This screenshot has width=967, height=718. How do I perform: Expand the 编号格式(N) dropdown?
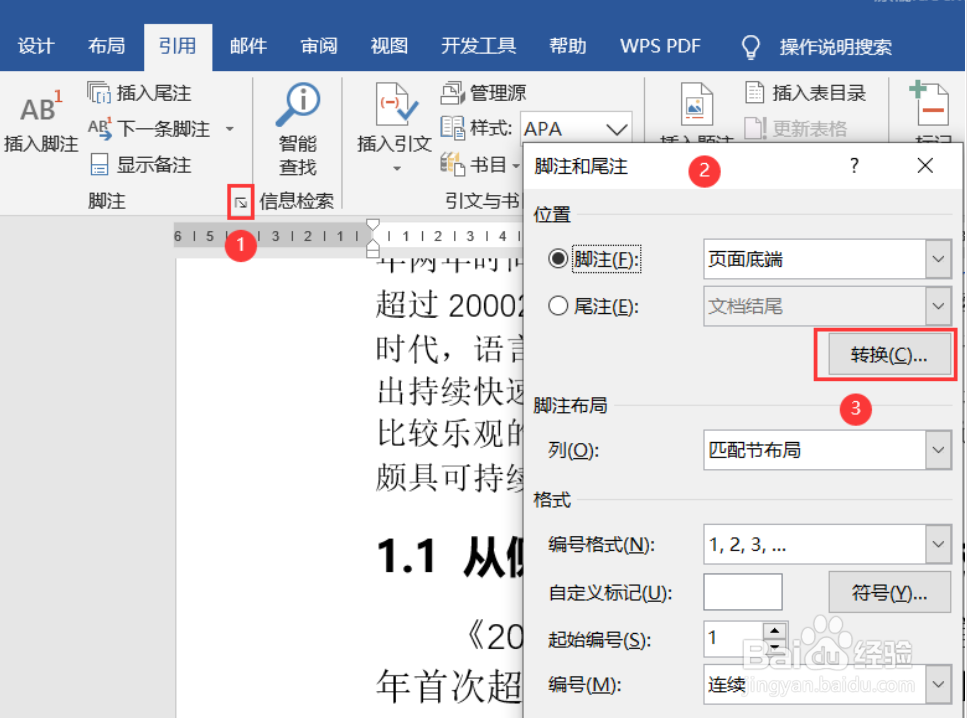tap(937, 545)
